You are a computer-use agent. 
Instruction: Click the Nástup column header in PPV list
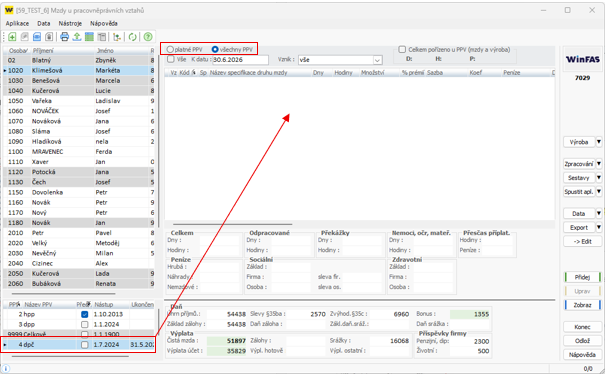coord(110,305)
